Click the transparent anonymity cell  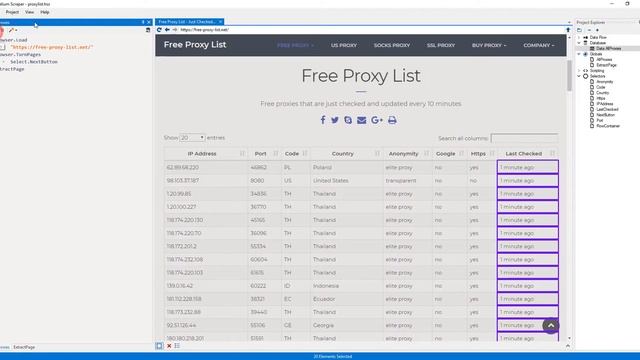407,180
